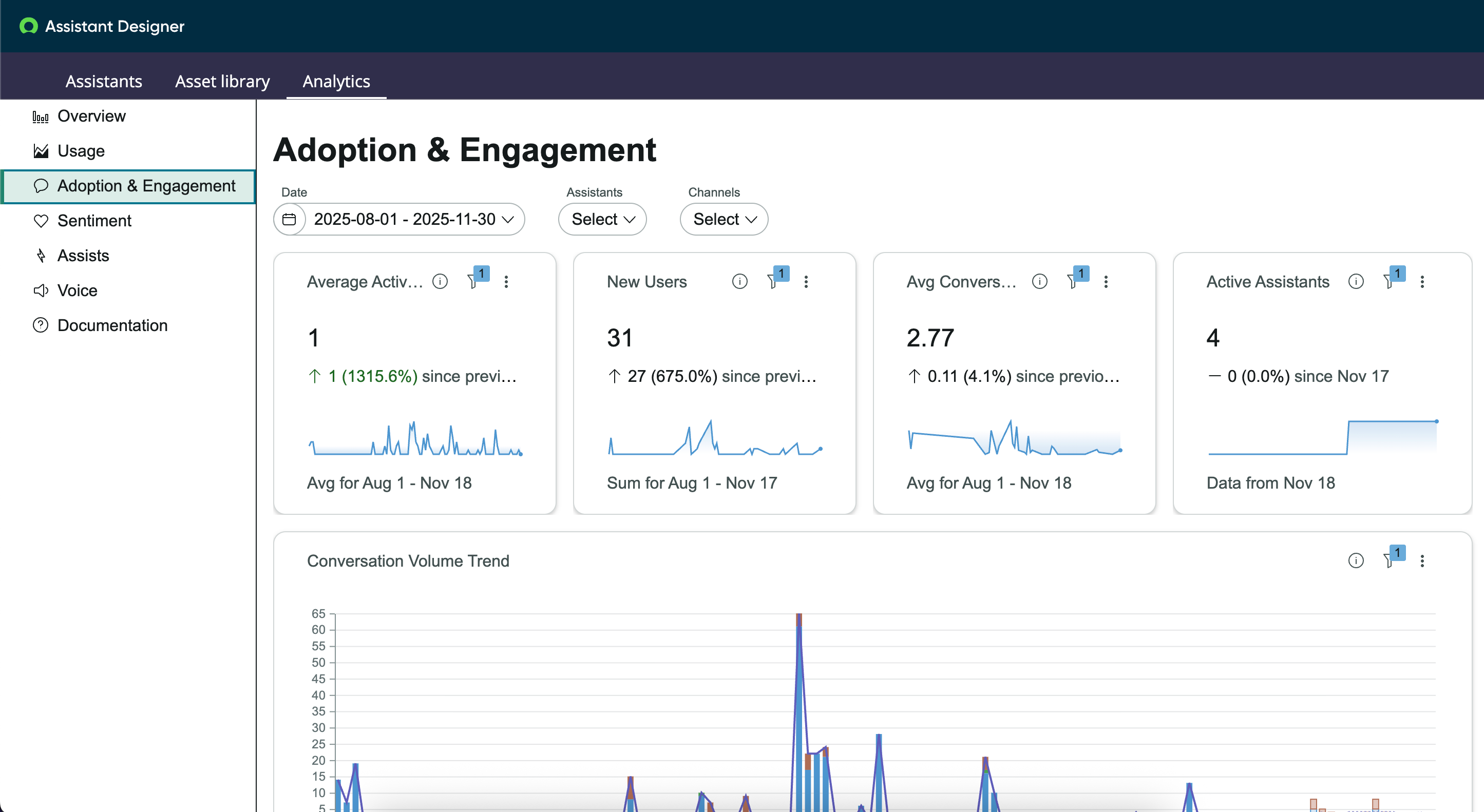The width and height of the screenshot is (1484, 812).
Task: Click the Voice megaphone icon
Action: point(41,291)
